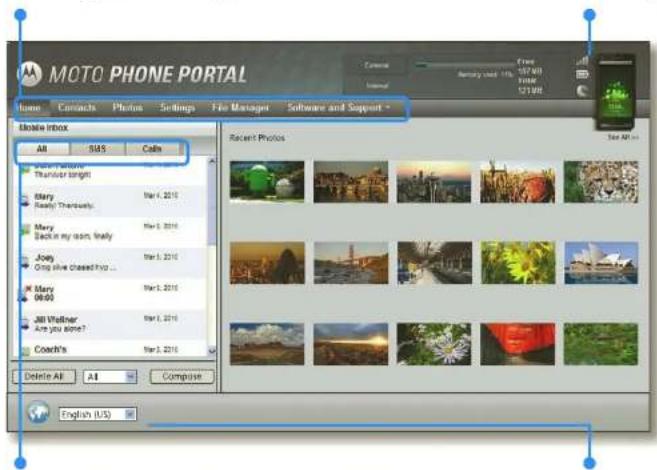Expand the Software and Support menu
657x470 pixels.
(x=338, y=108)
